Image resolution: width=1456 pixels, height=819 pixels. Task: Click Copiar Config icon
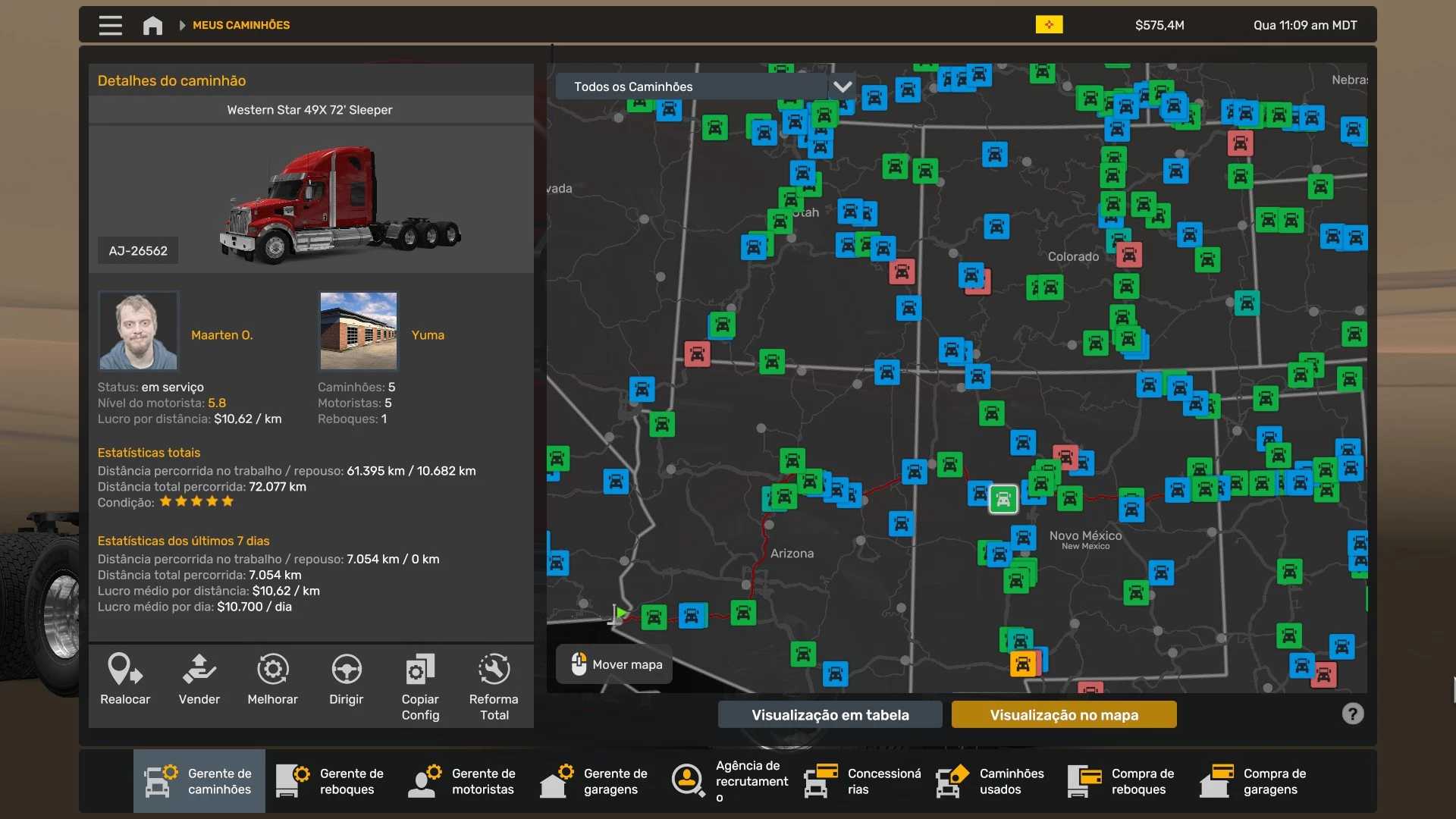click(420, 670)
